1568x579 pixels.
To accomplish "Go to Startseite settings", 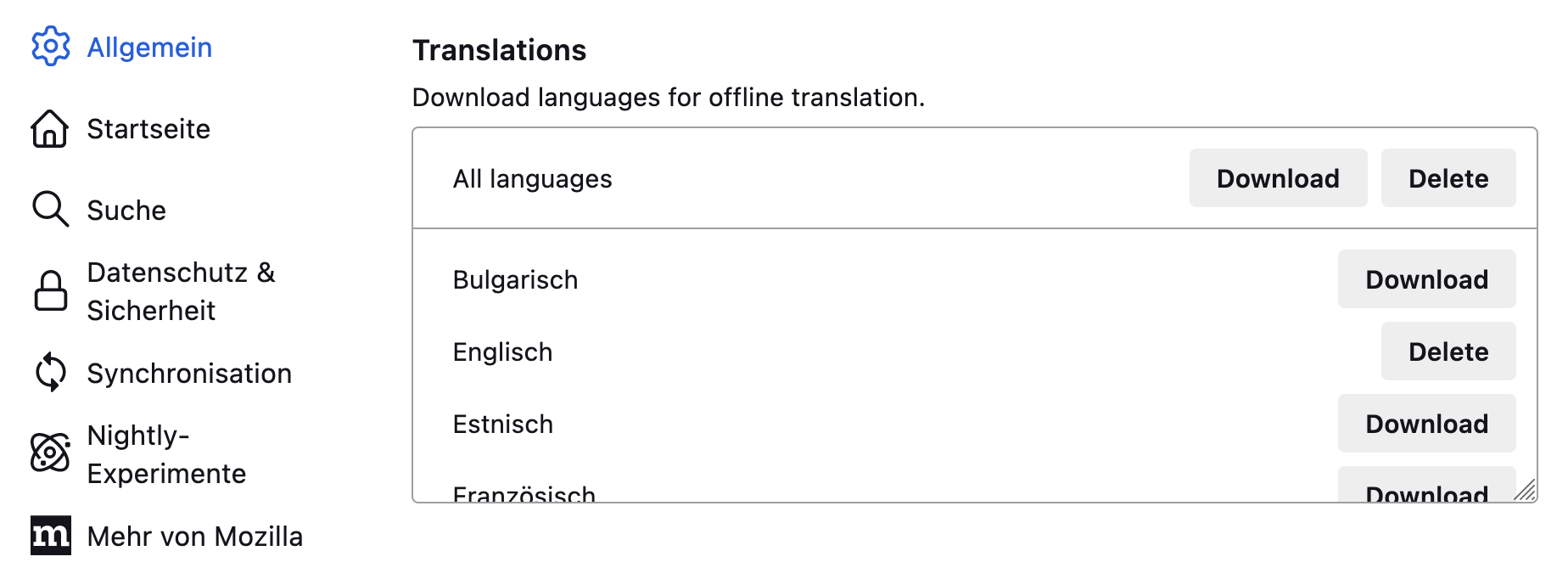I will pos(148,129).
